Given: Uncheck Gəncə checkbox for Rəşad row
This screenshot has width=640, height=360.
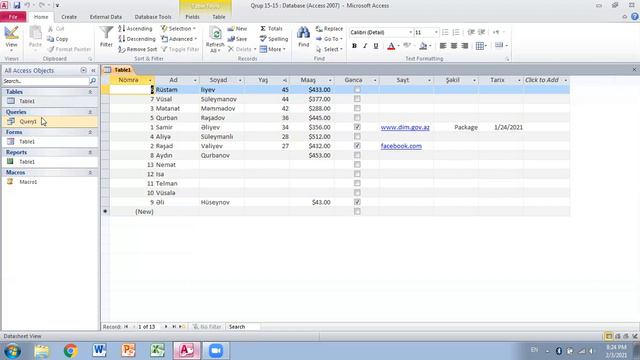Looking at the screenshot, I should [x=357, y=146].
